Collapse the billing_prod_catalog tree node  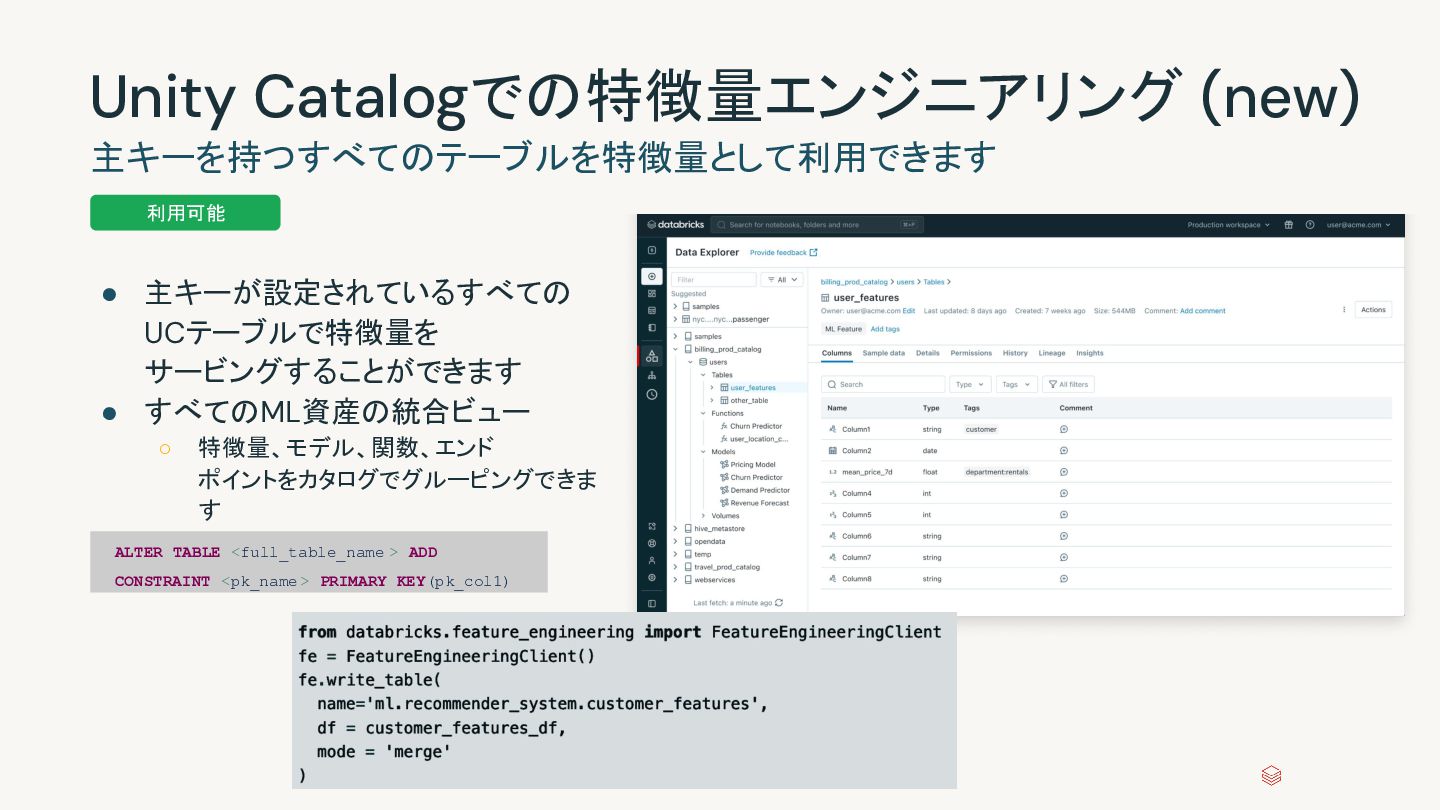pyautogui.click(x=675, y=350)
